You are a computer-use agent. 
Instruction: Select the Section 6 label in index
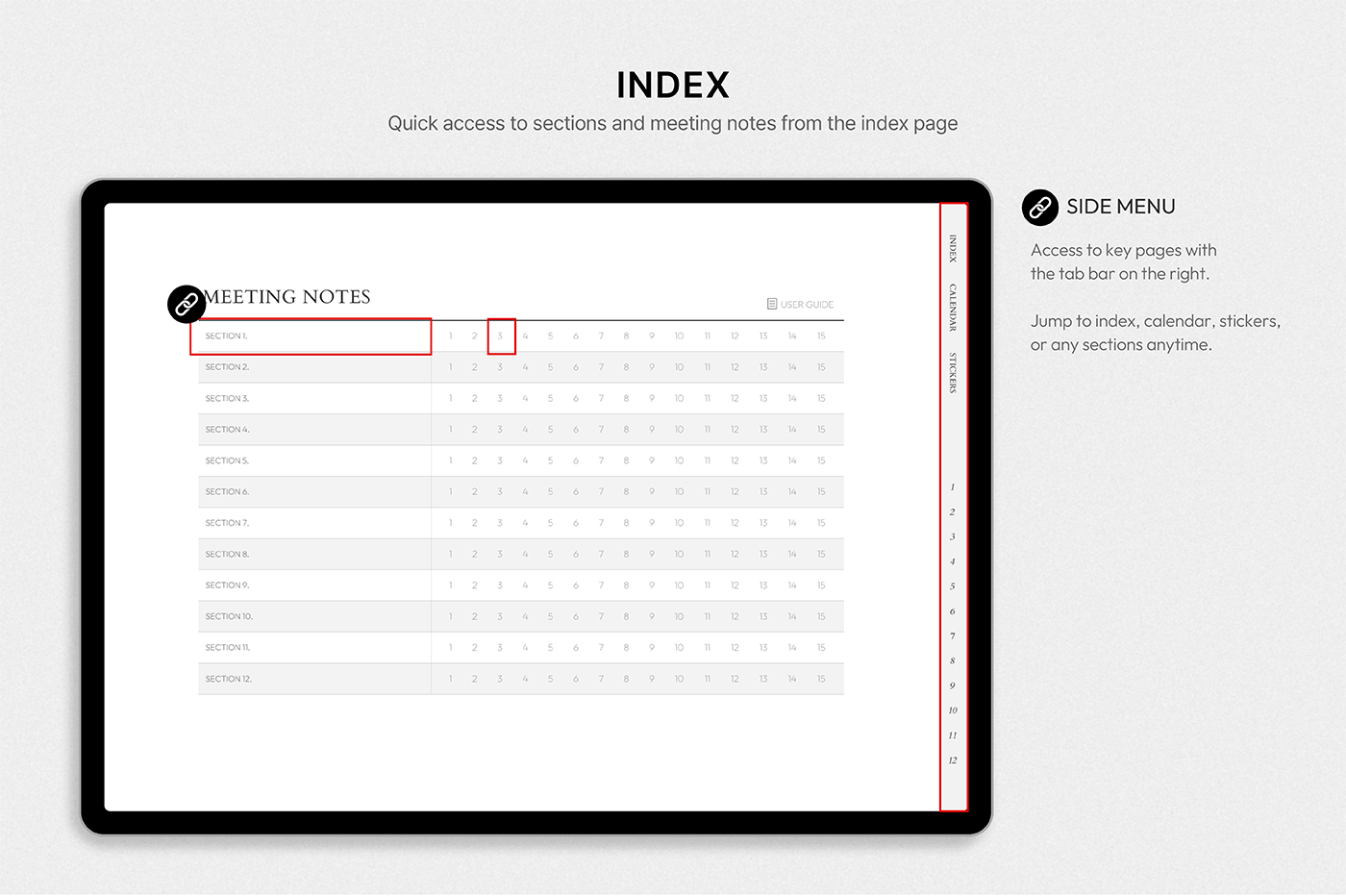tap(227, 492)
